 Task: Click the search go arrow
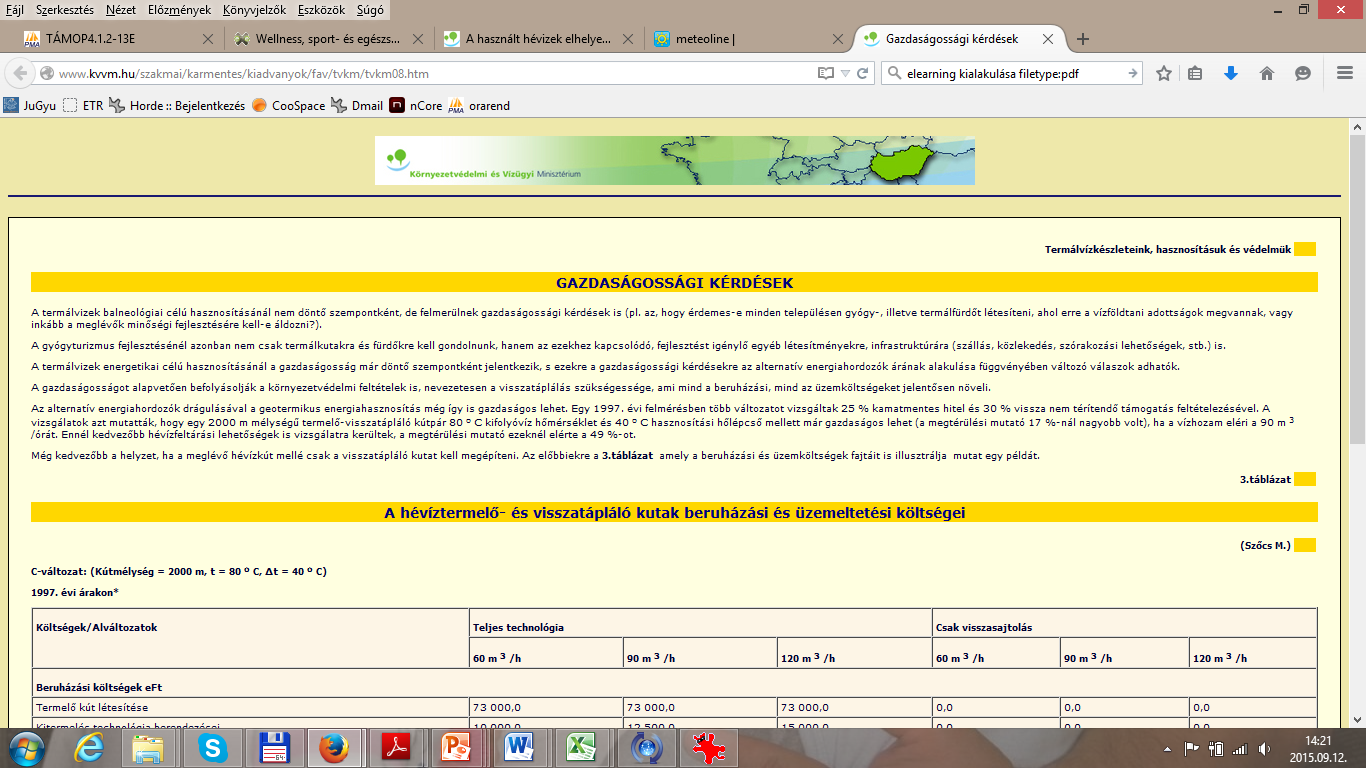[x=1133, y=73]
